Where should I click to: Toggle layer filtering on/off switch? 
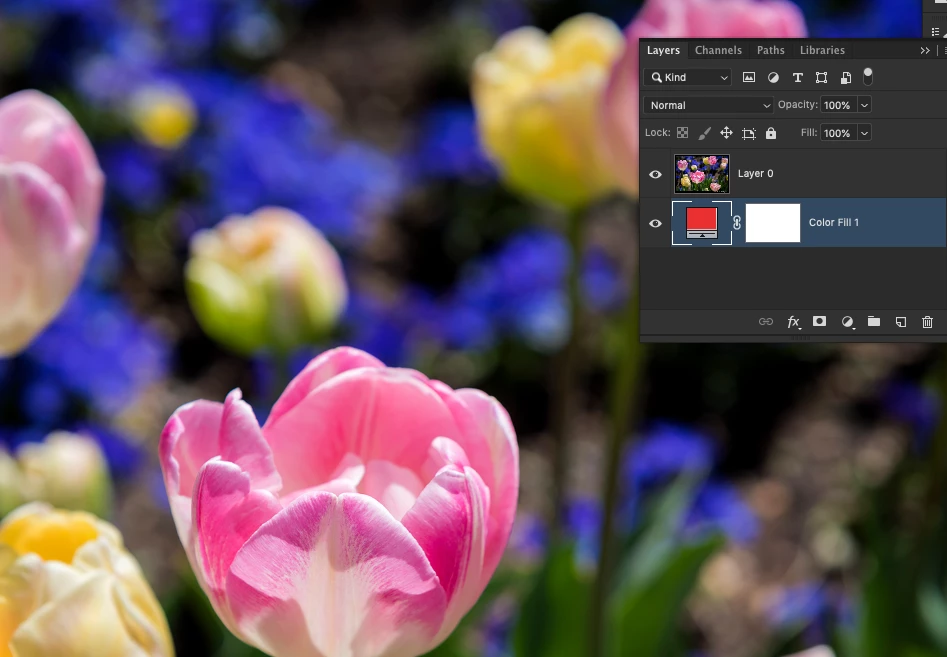tap(868, 77)
